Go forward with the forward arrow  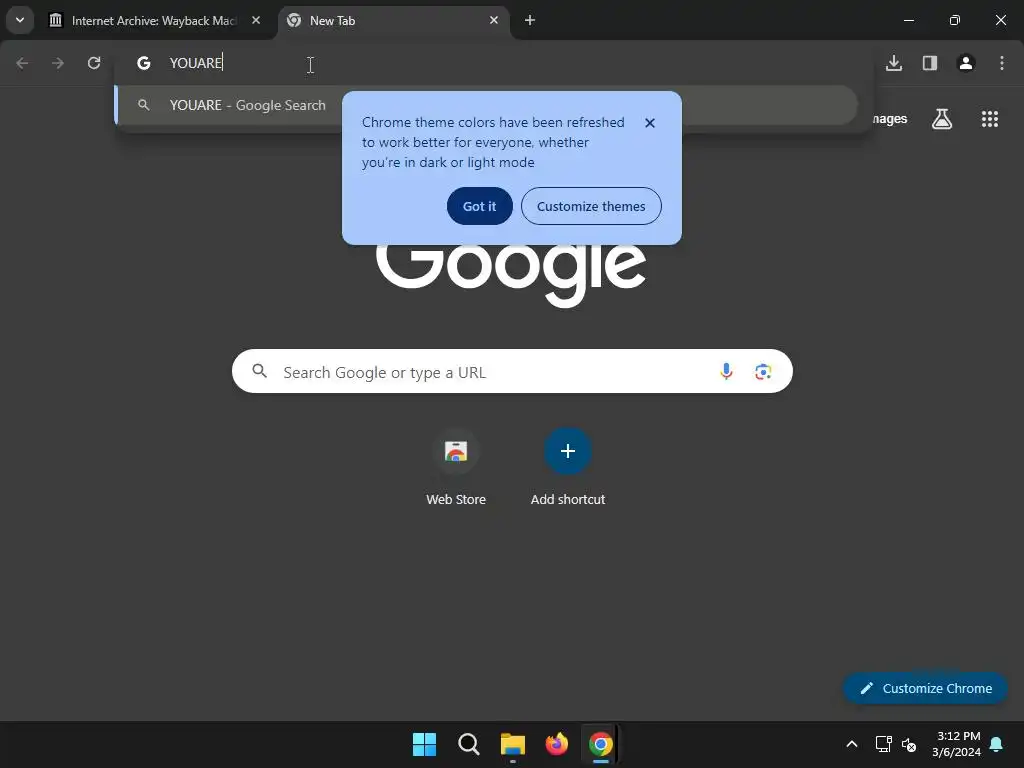pyautogui.click(x=58, y=63)
